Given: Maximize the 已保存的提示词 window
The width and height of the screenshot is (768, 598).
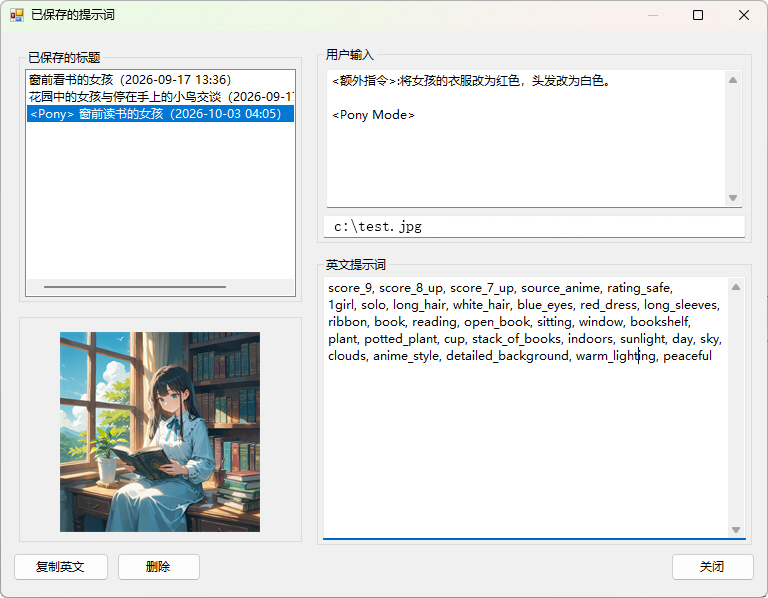Looking at the screenshot, I should pyautogui.click(x=698, y=15).
